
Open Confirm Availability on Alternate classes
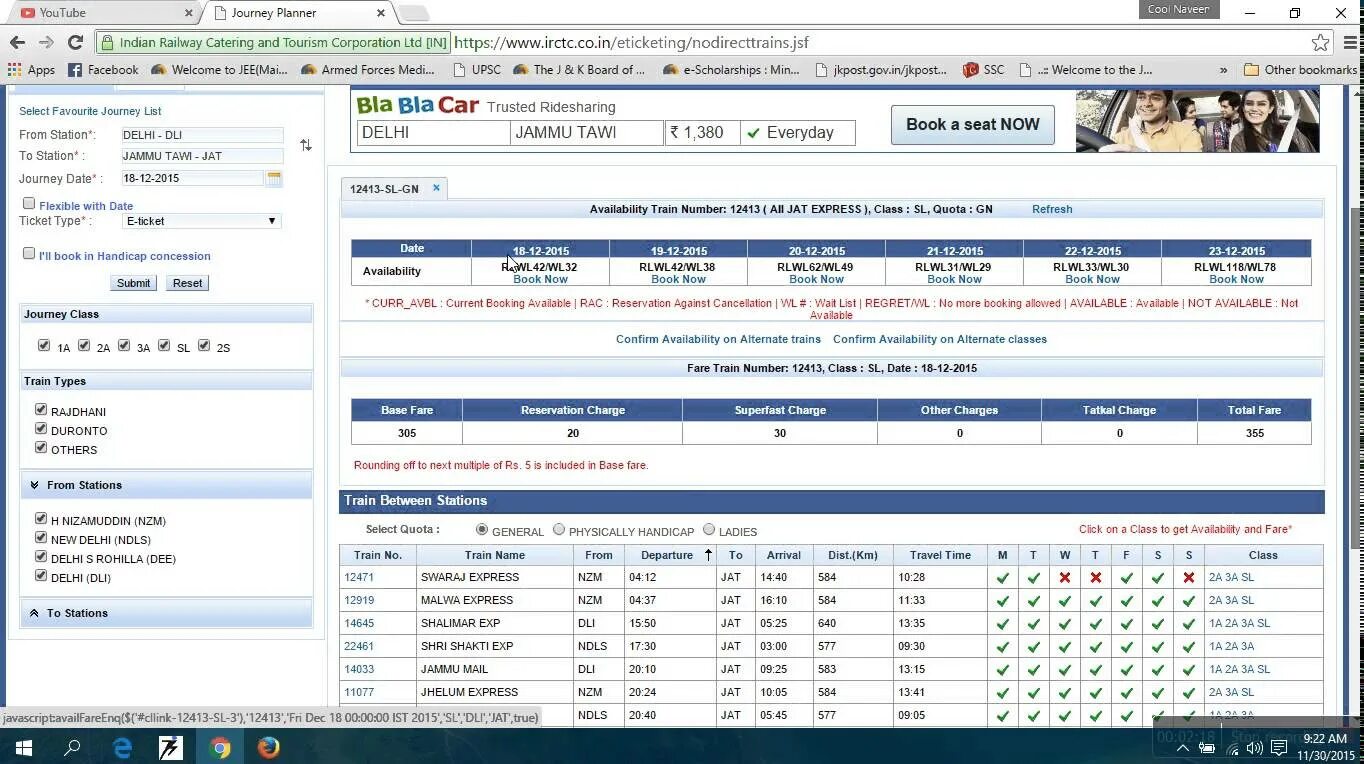click(940, 339)
